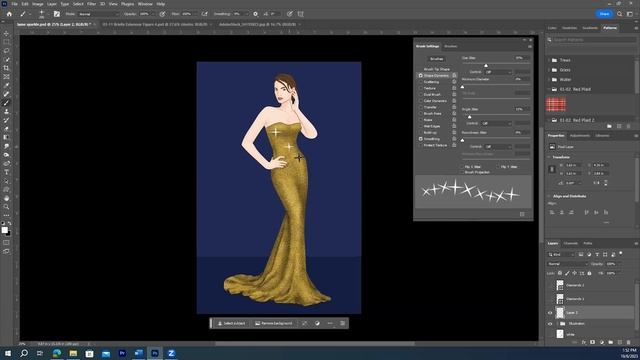Open the brush smoothing options gear

coord(256,14)
